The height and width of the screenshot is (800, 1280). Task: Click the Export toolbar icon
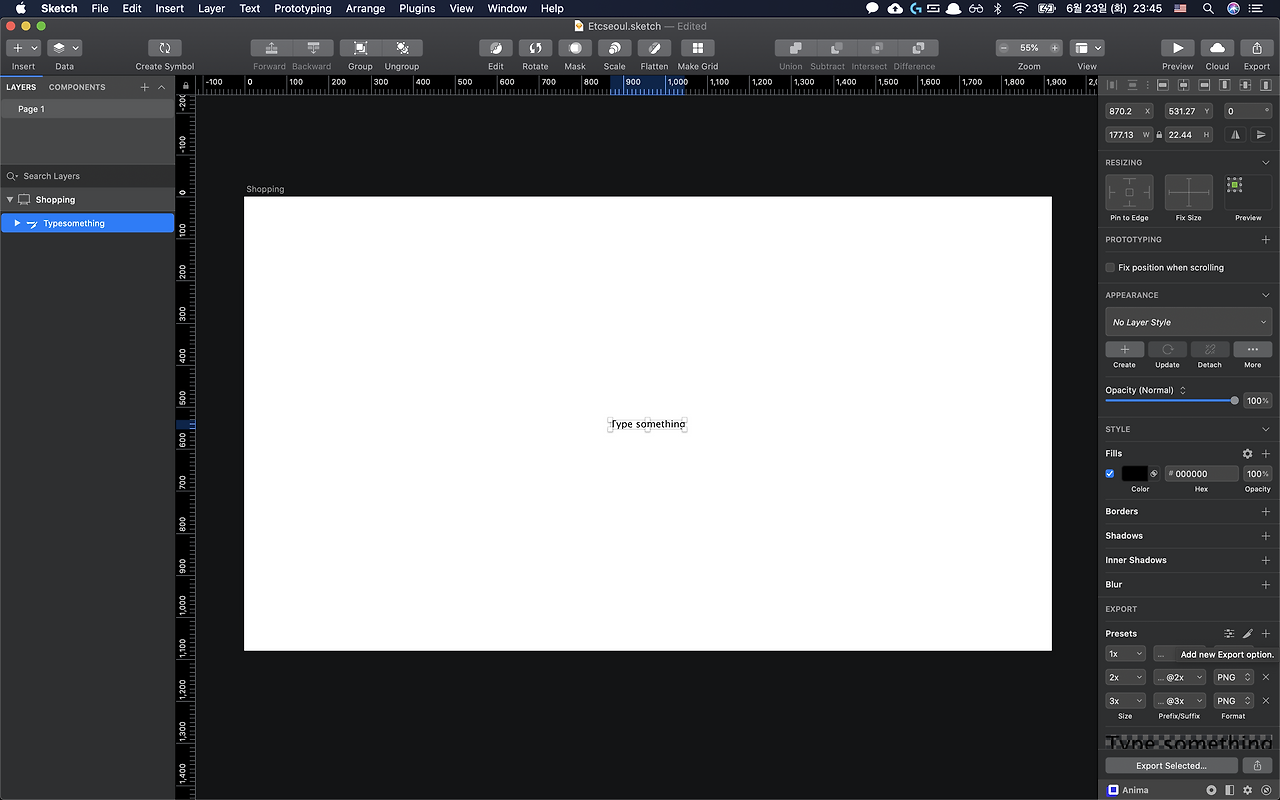coord(1257,48)
